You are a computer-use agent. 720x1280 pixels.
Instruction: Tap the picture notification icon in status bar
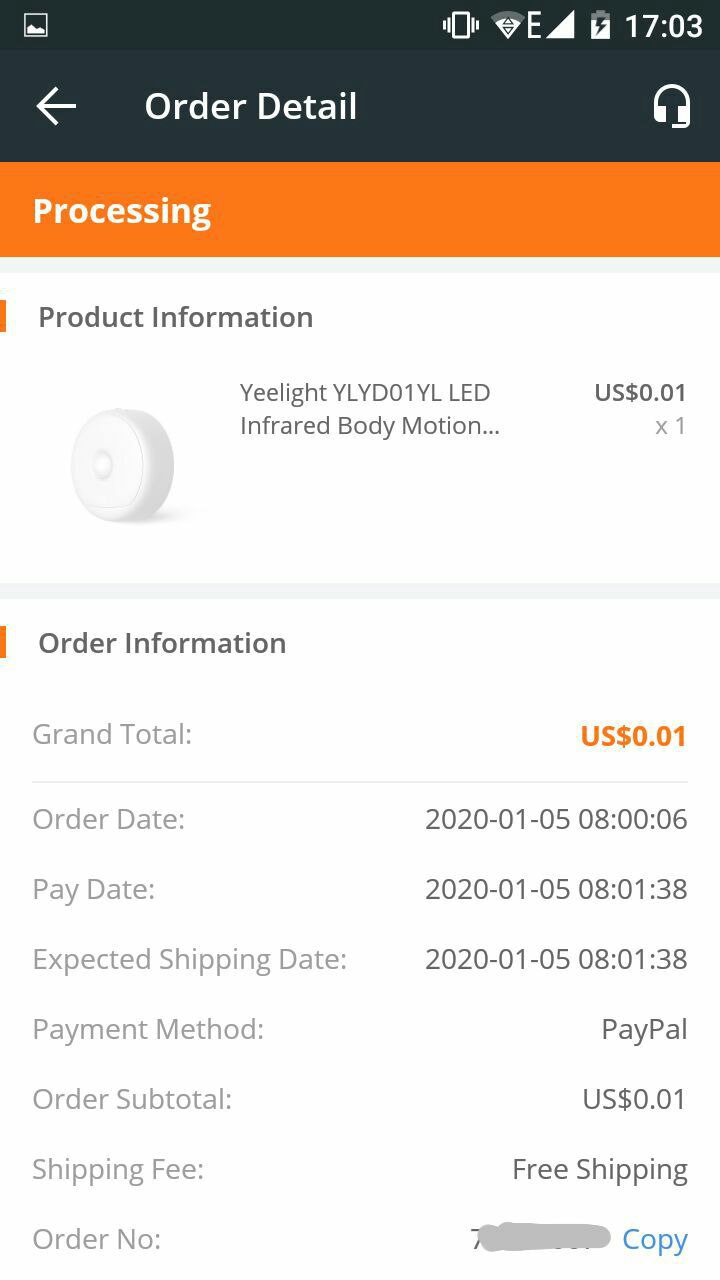(36, 26)
